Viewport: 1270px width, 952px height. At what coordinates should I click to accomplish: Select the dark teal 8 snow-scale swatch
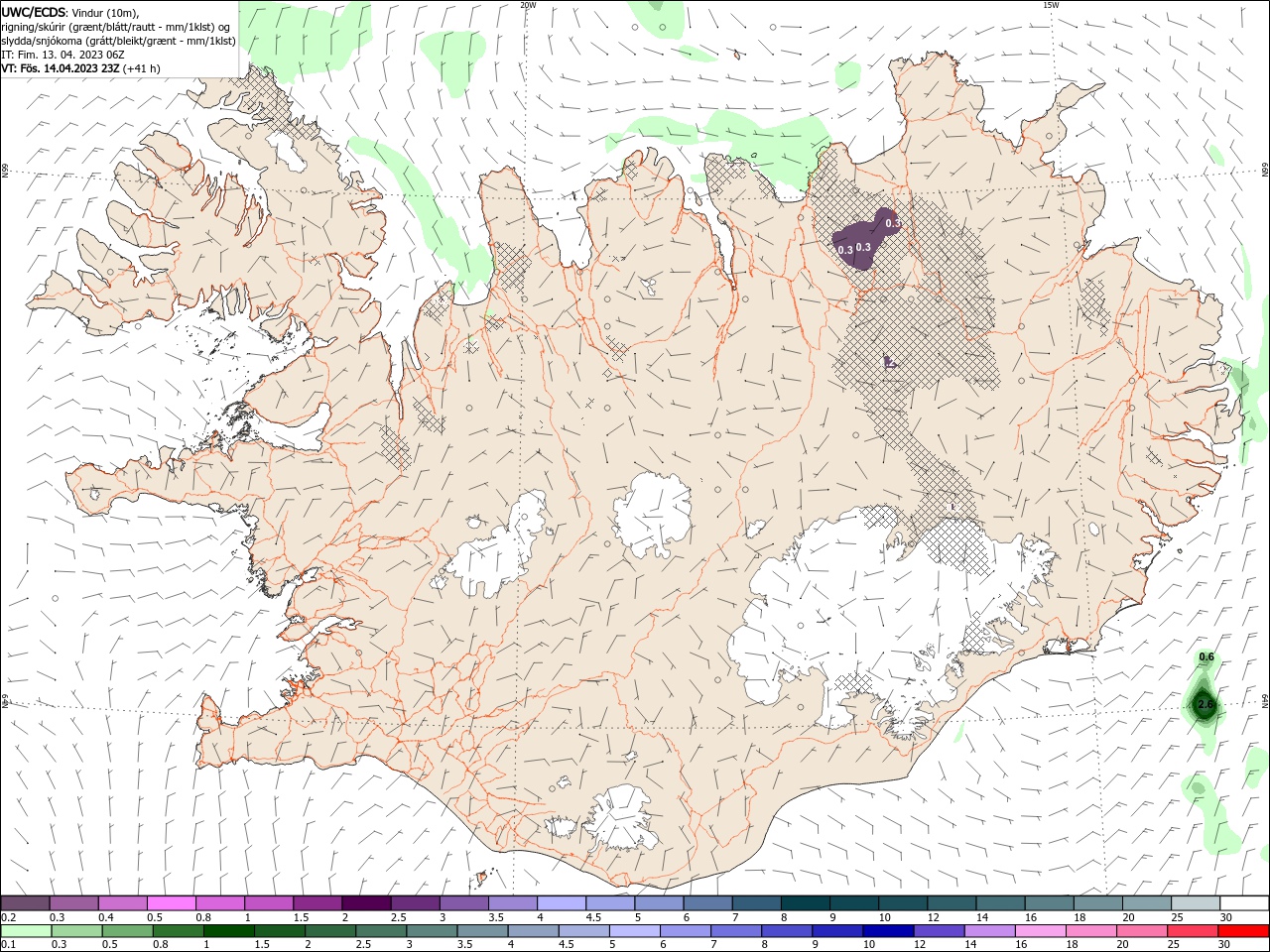(x=805, y=902)
